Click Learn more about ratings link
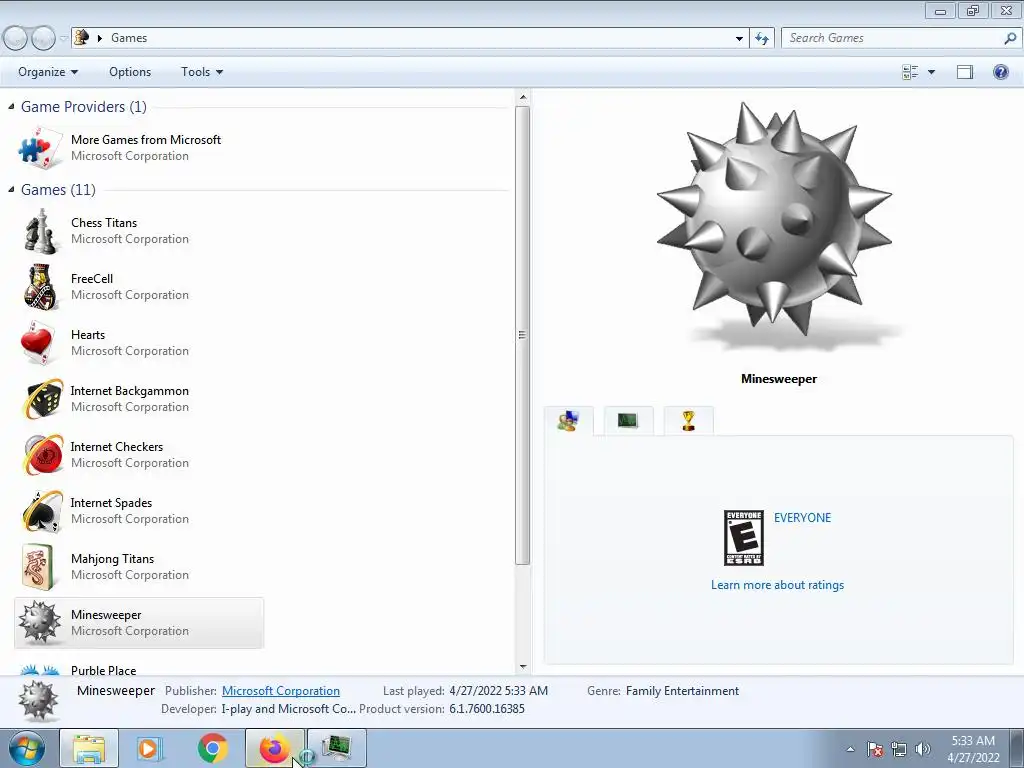This screenshot has height=768, width=1024. 777,584
